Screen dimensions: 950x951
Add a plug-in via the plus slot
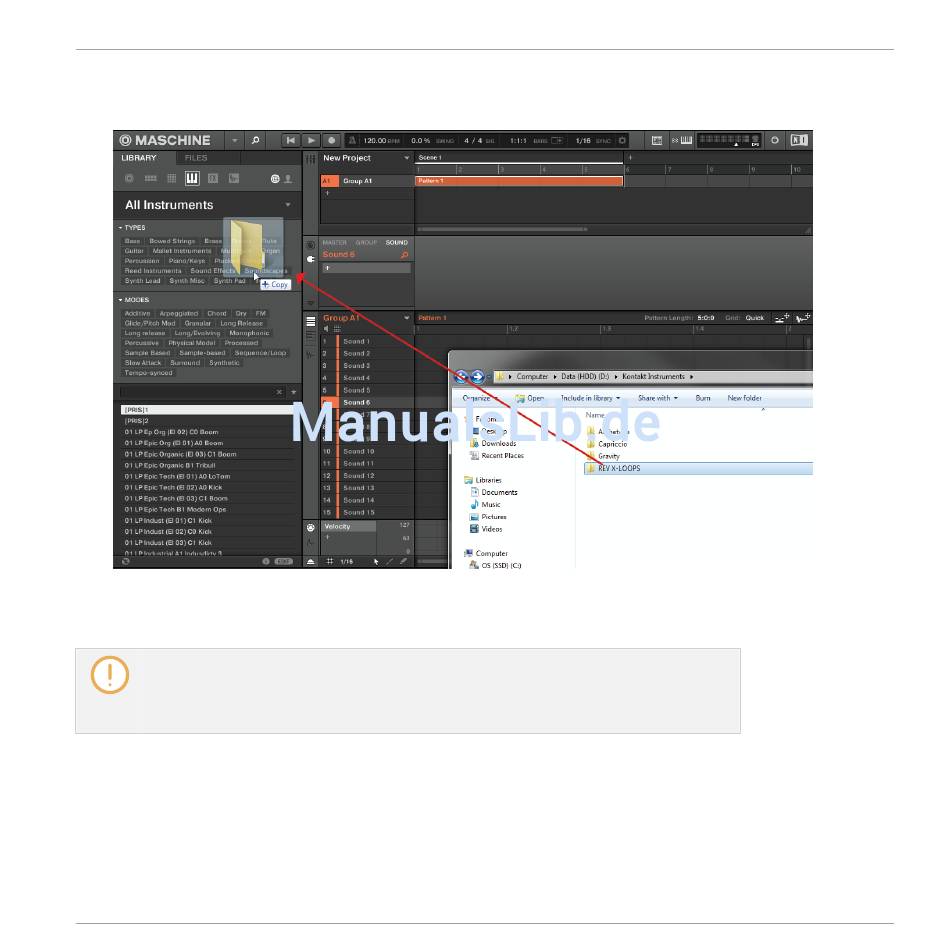(x=366, y=268)
